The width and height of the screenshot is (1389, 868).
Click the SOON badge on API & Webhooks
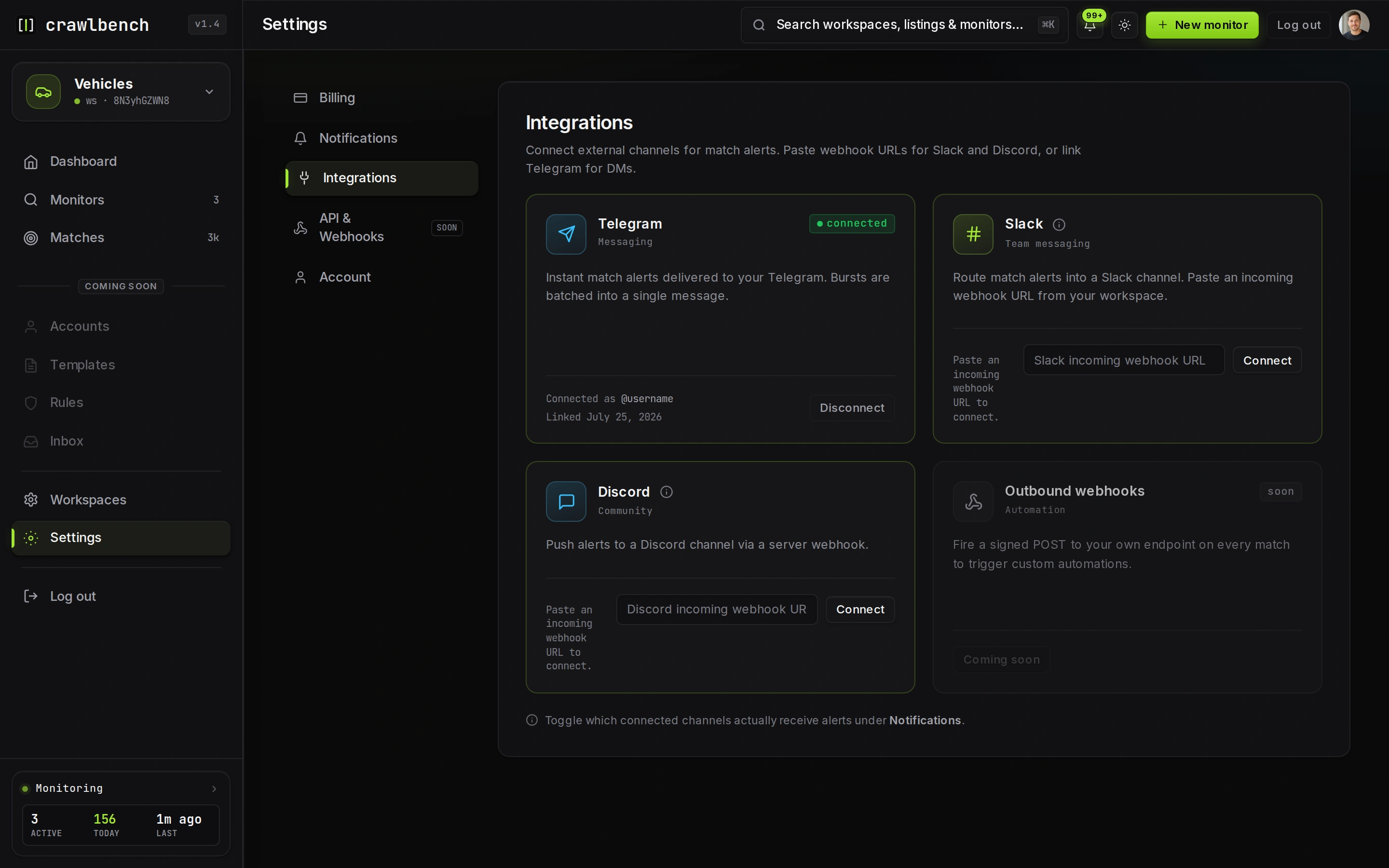click(x=447, y=228)
